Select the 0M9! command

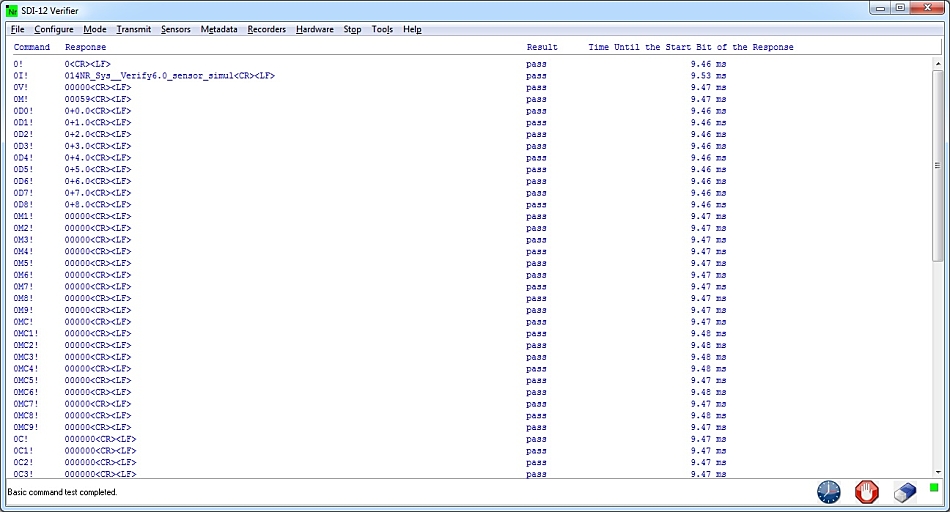(x=23, y=310)
